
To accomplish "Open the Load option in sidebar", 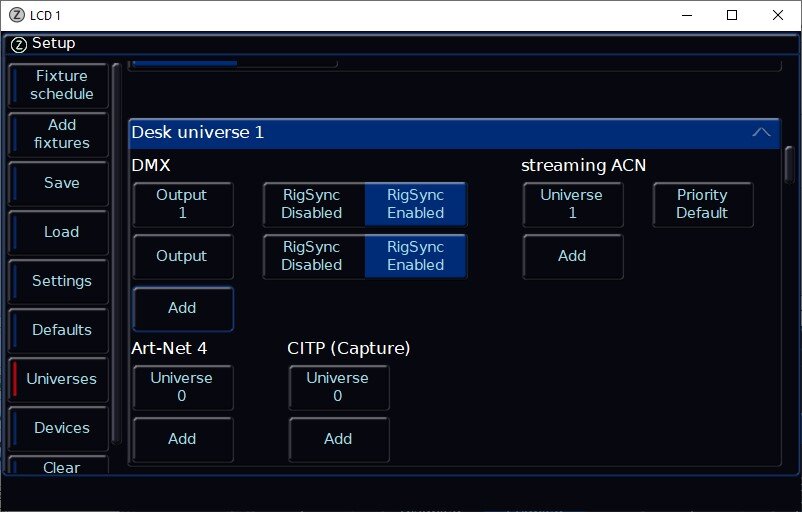I will tap(61, 232).
